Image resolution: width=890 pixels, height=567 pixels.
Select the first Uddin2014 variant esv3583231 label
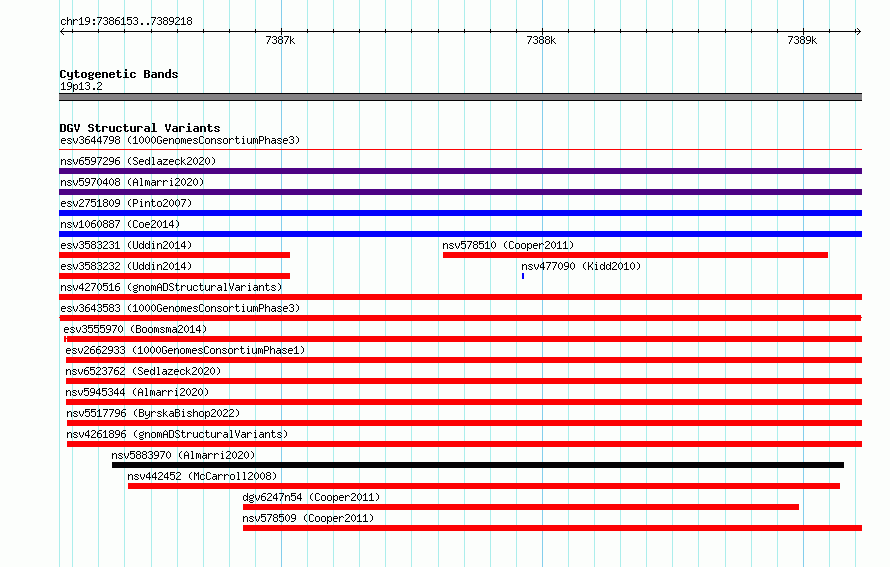coord(126,245)
